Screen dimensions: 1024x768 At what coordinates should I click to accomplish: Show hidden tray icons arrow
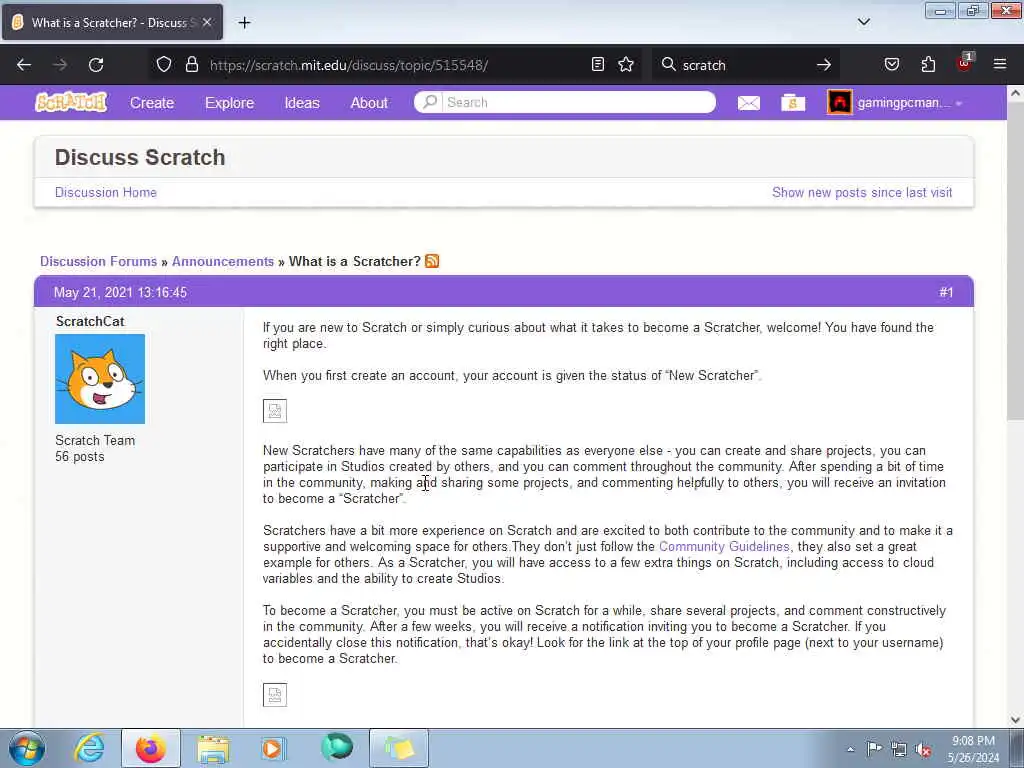click(x=850, y=749)
